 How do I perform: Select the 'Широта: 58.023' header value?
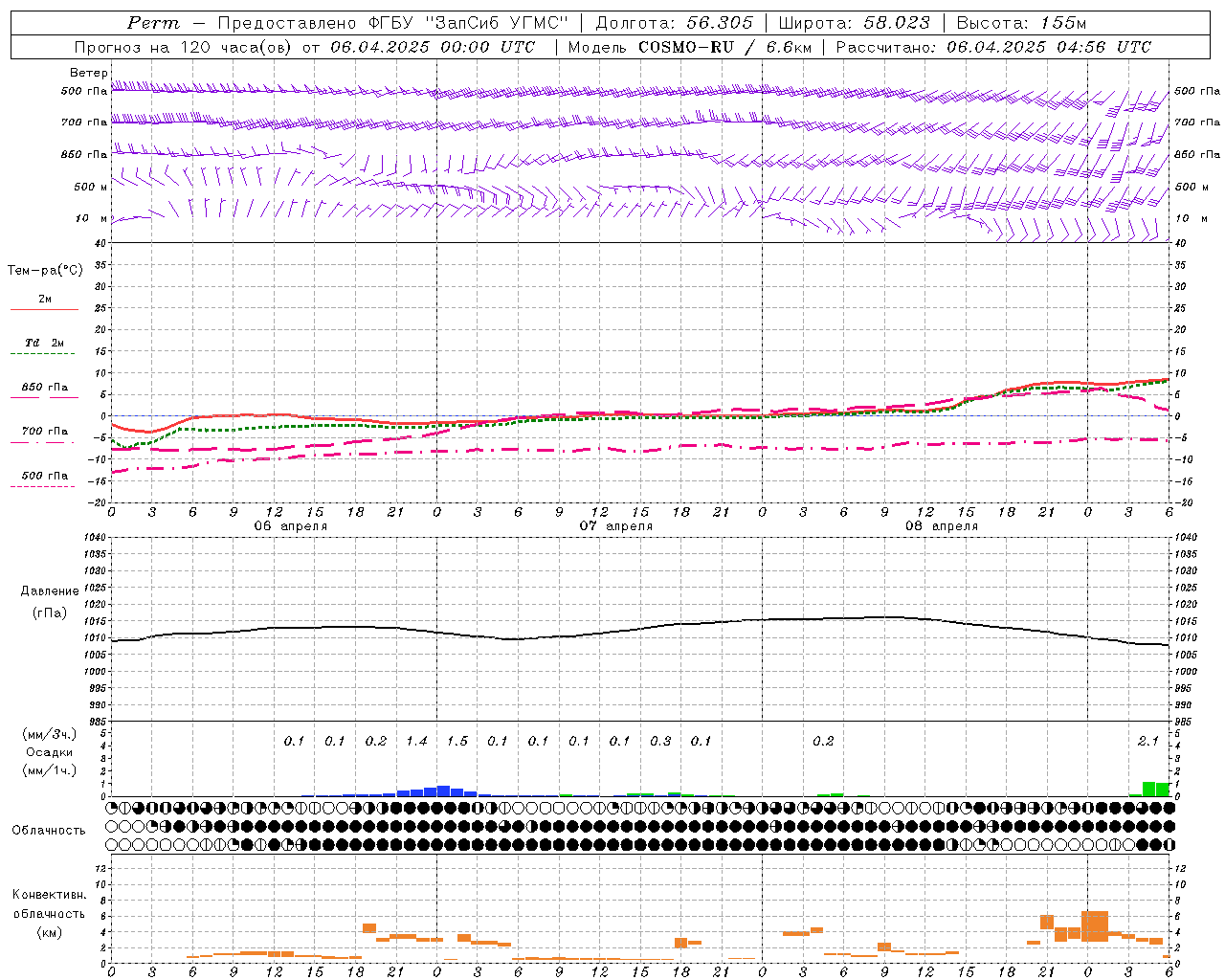click(854, 23)
